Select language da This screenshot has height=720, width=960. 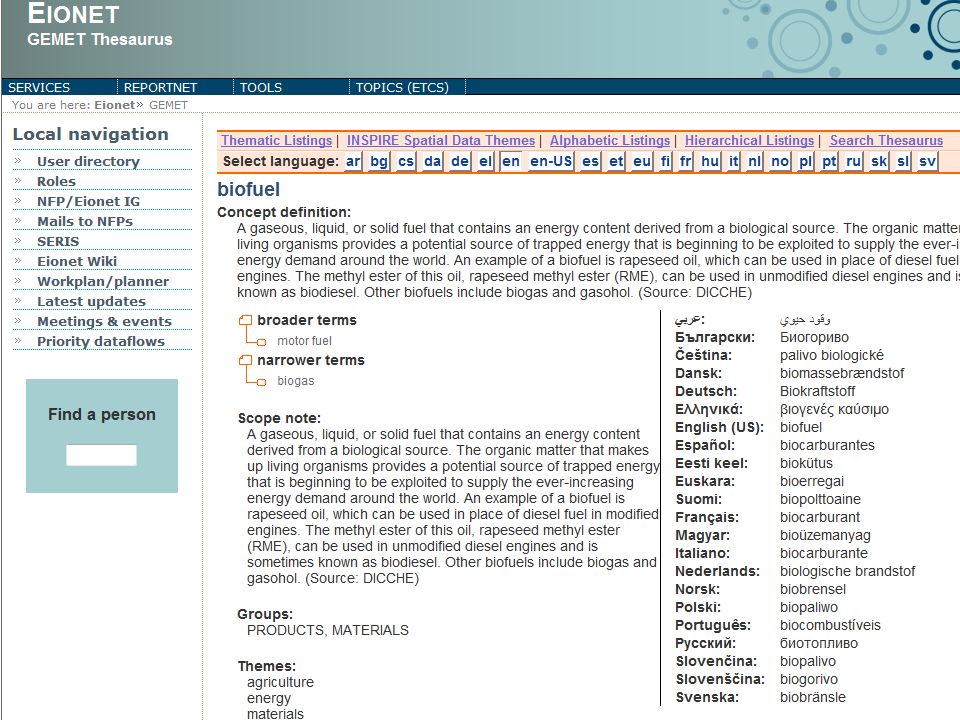(433, 162)
